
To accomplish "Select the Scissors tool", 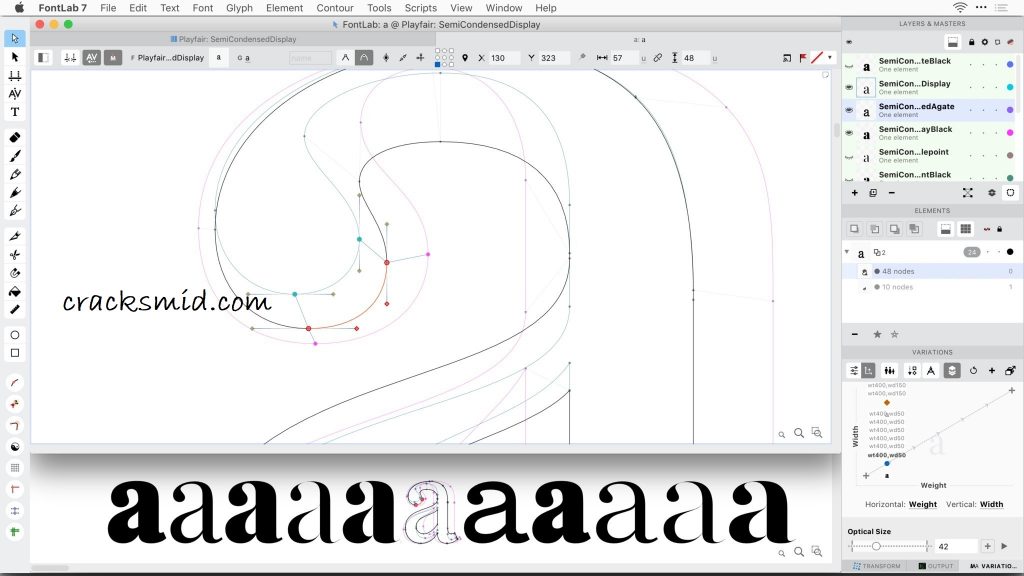I will (x=15, y=255).
